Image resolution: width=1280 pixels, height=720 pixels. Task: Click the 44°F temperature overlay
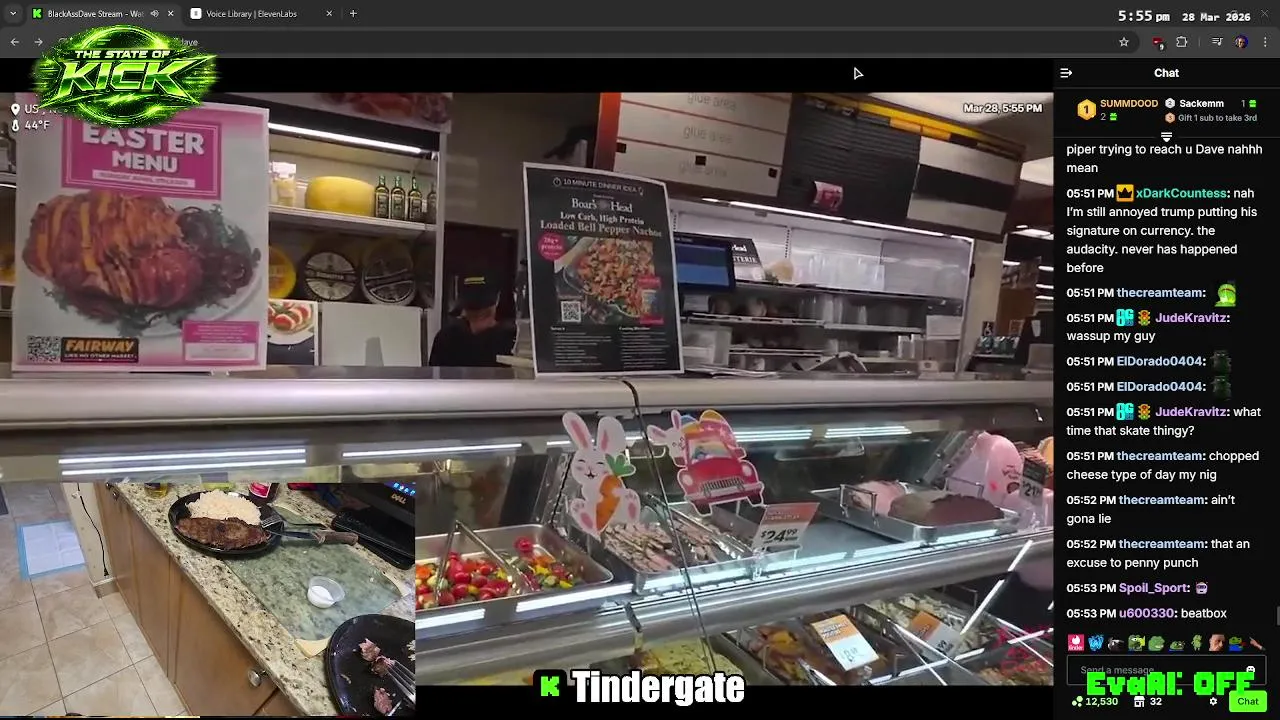(30, 125)
